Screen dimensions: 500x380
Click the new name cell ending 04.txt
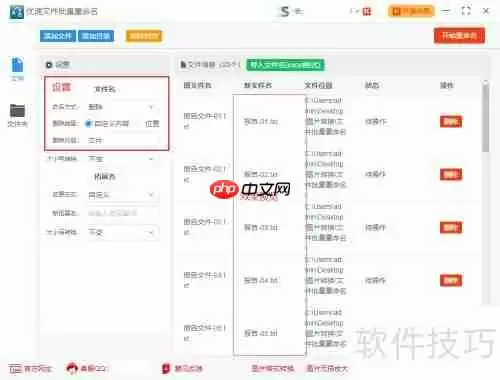point(261,280)
